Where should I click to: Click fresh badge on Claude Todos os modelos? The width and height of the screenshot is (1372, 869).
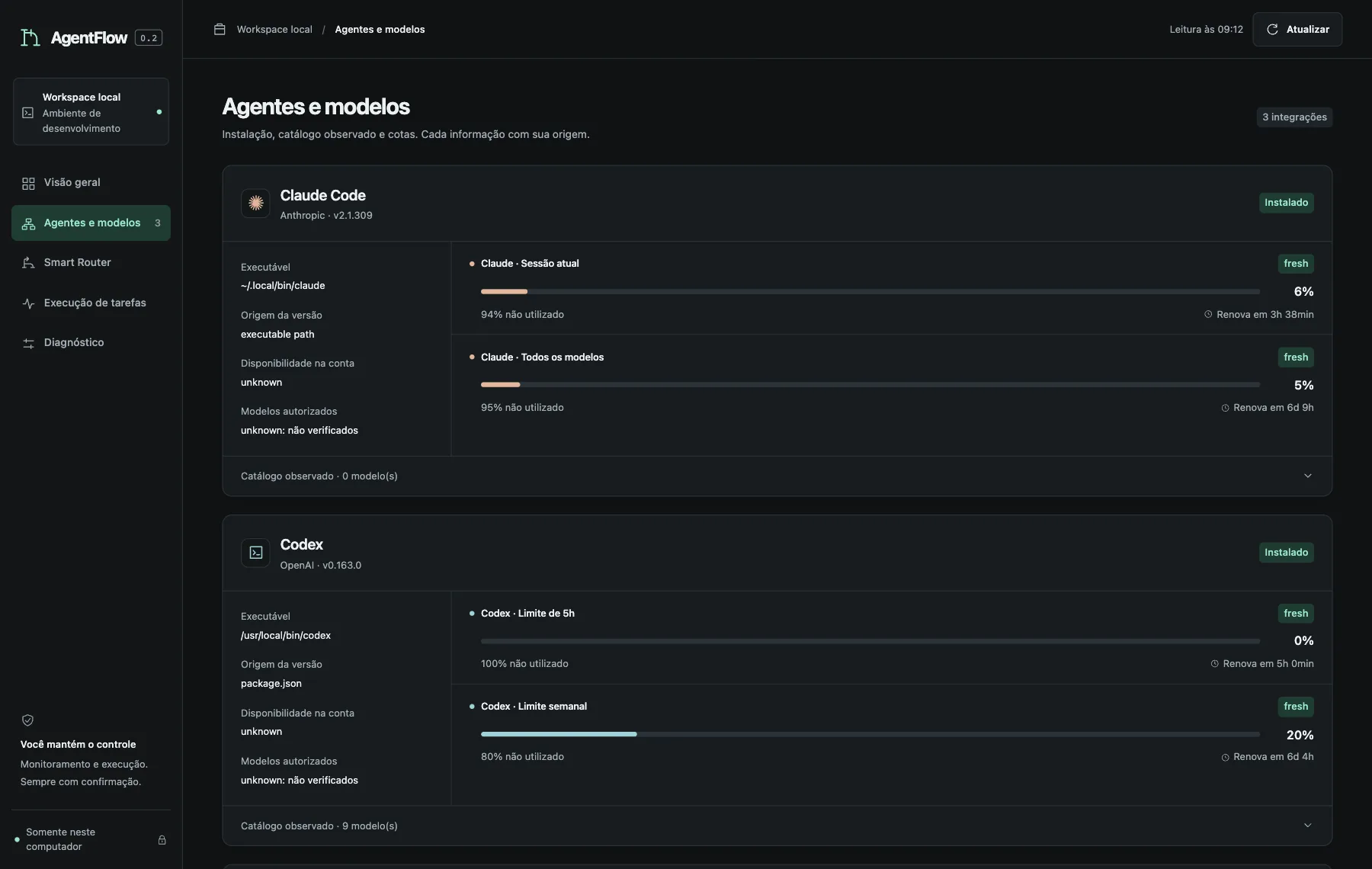(x=1296, y=358)
